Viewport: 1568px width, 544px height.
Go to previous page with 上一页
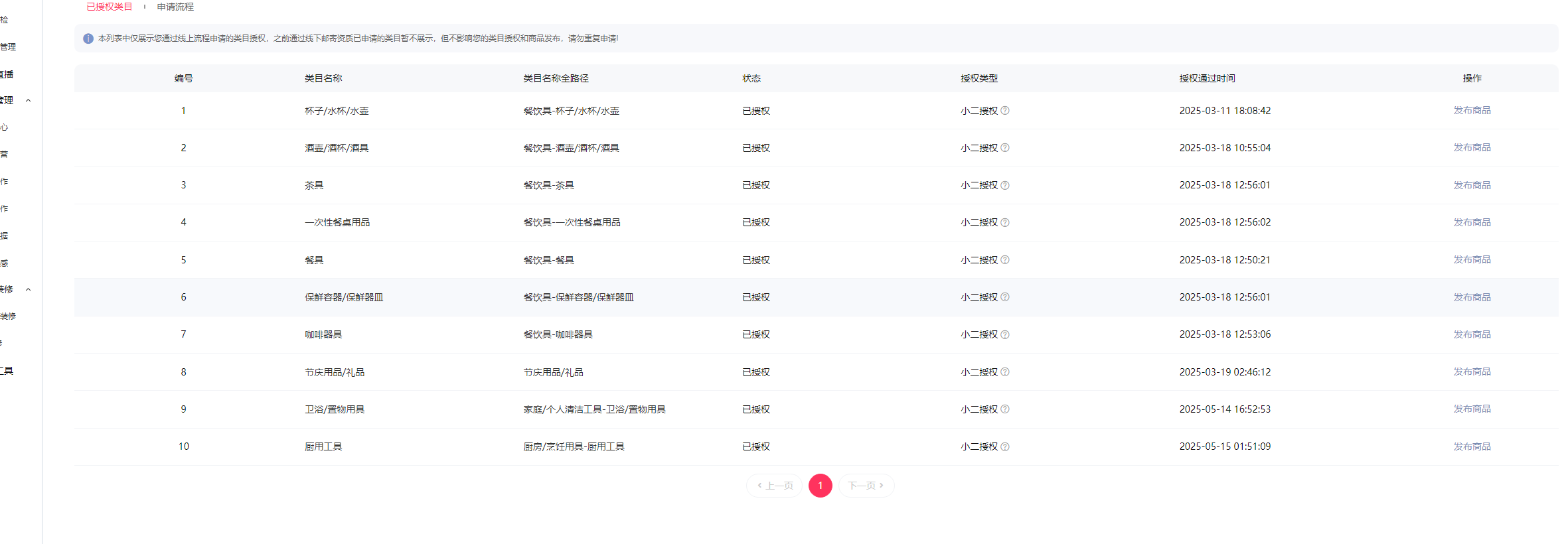pyautogui.click(x=775, y=486)
